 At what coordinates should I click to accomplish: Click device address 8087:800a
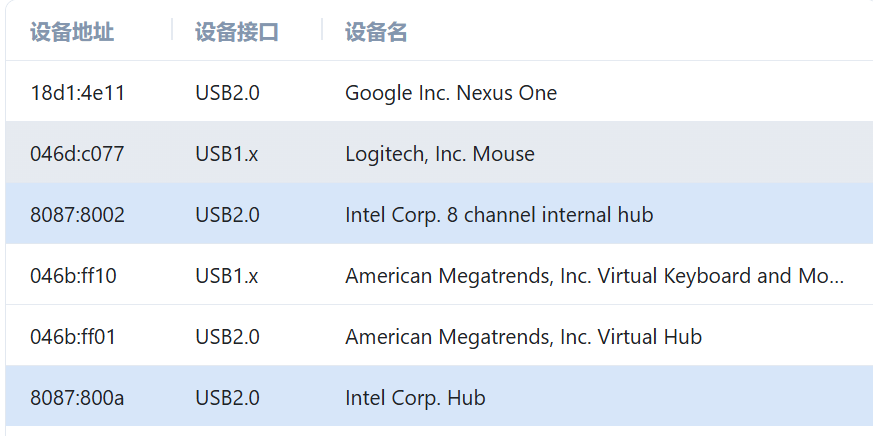coord(77,398)
